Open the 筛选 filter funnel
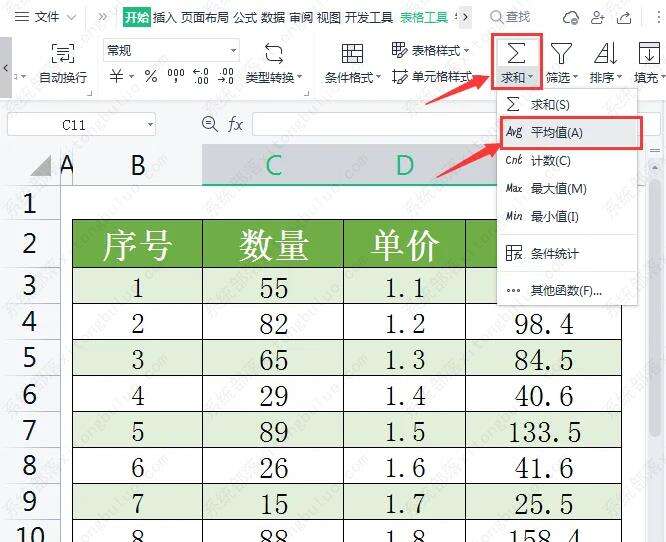Screen dimensions: 666x542 (x=562, y=63)
